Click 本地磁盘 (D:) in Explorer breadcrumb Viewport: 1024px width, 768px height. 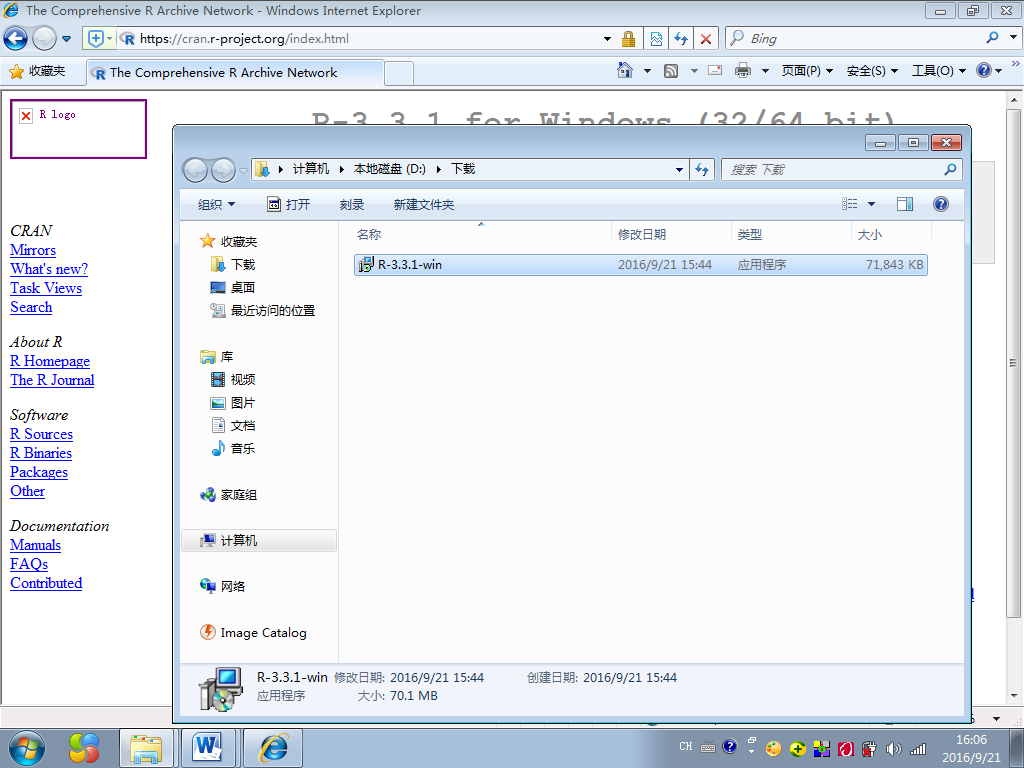pyautogui.click(x=389, y=169)
